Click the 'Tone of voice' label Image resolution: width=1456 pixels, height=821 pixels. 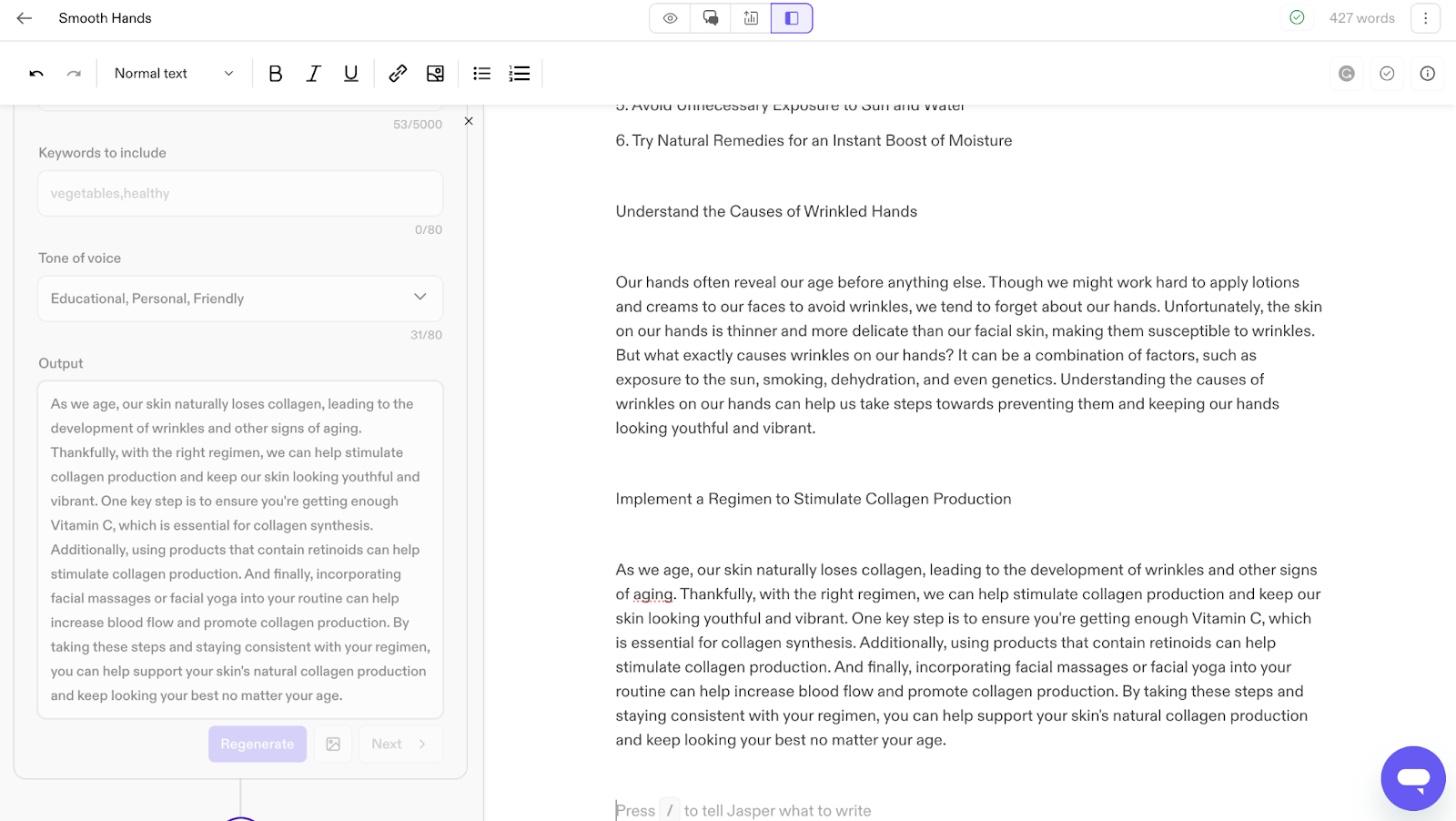coord(79,258)
